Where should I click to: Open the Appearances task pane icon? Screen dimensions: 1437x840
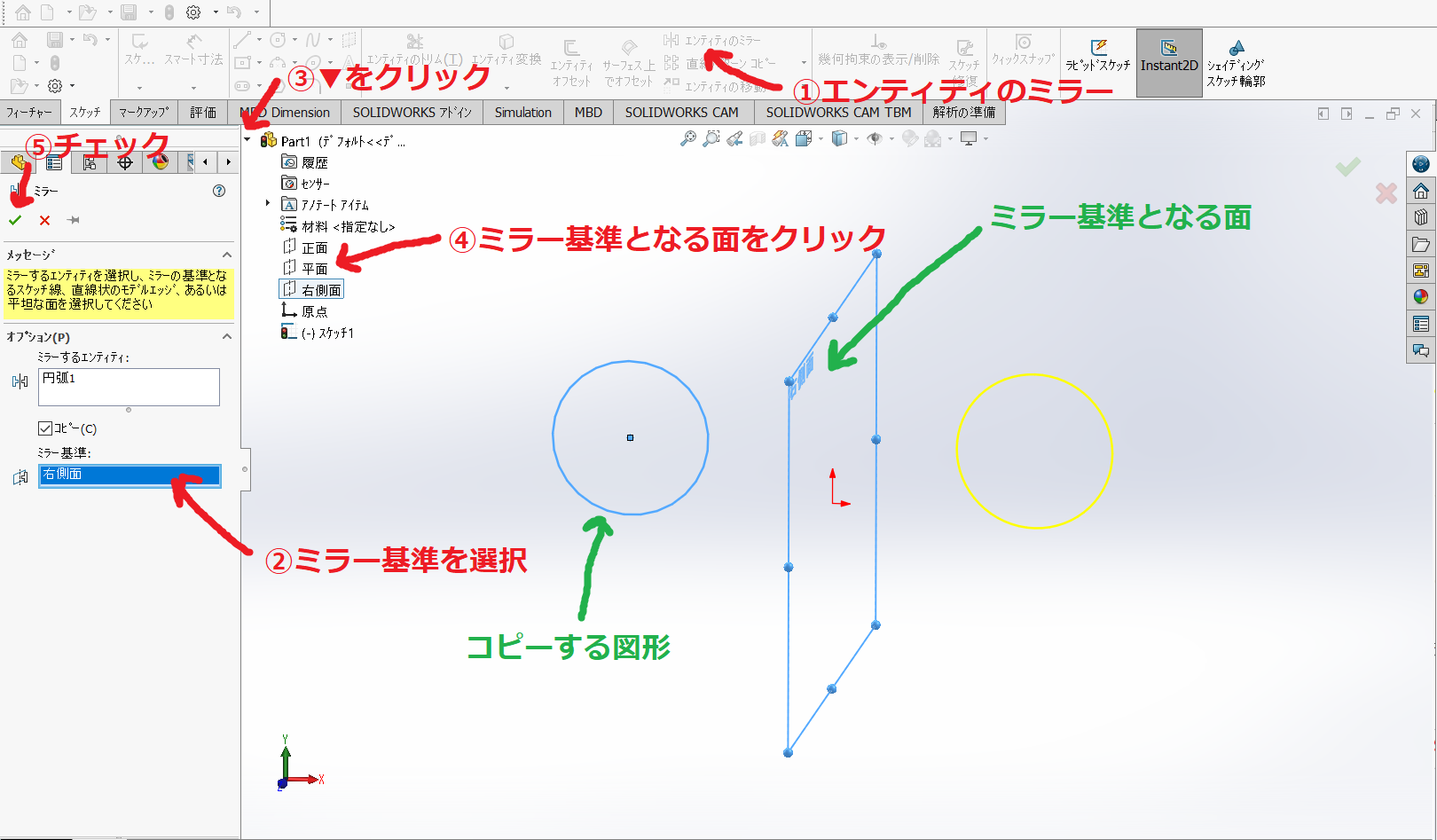pyautogui.click(x=1421, y=297)
